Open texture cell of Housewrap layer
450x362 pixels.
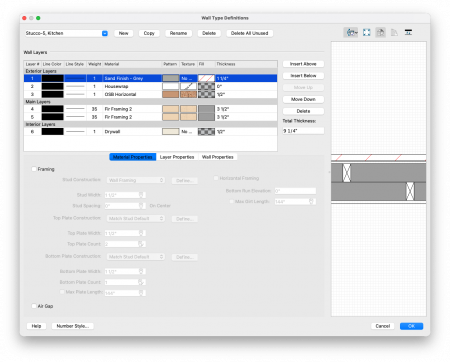tap(188, 86)
